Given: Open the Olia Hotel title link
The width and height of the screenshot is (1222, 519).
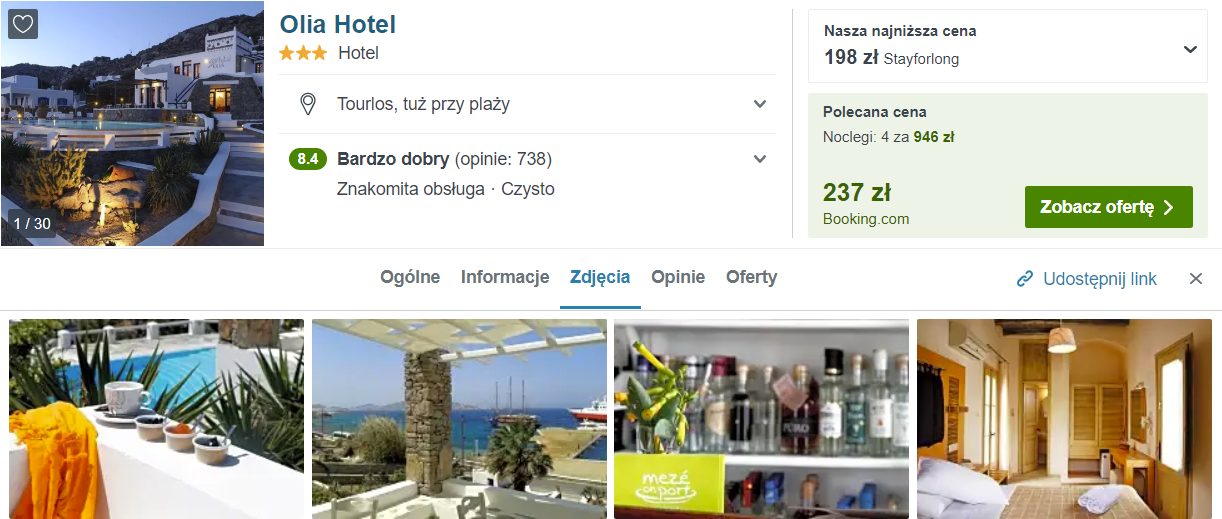Looking at the screenshot, I should (x=338, y=24).
